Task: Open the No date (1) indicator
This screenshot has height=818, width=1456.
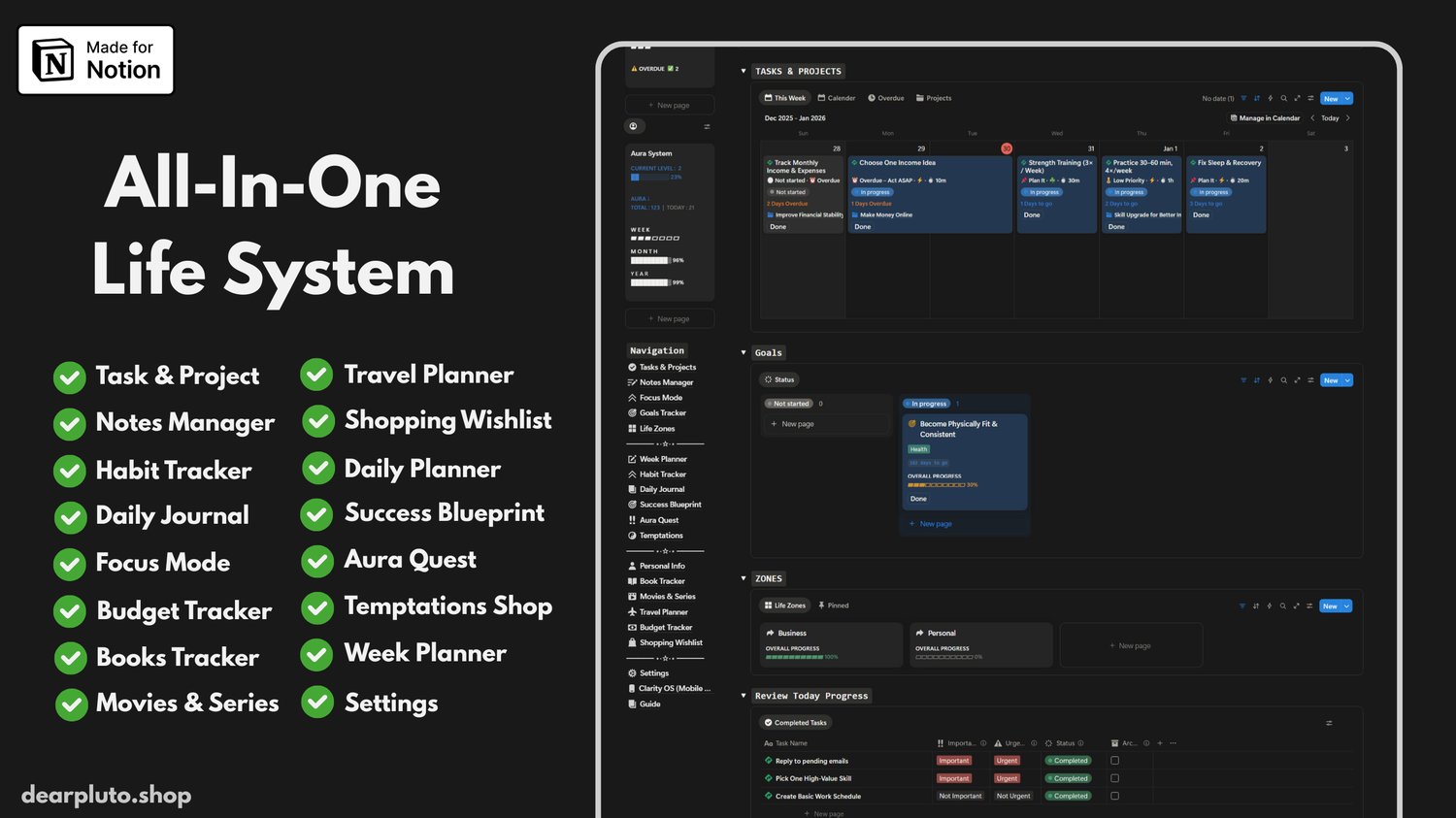Action: click(1218, 98)
